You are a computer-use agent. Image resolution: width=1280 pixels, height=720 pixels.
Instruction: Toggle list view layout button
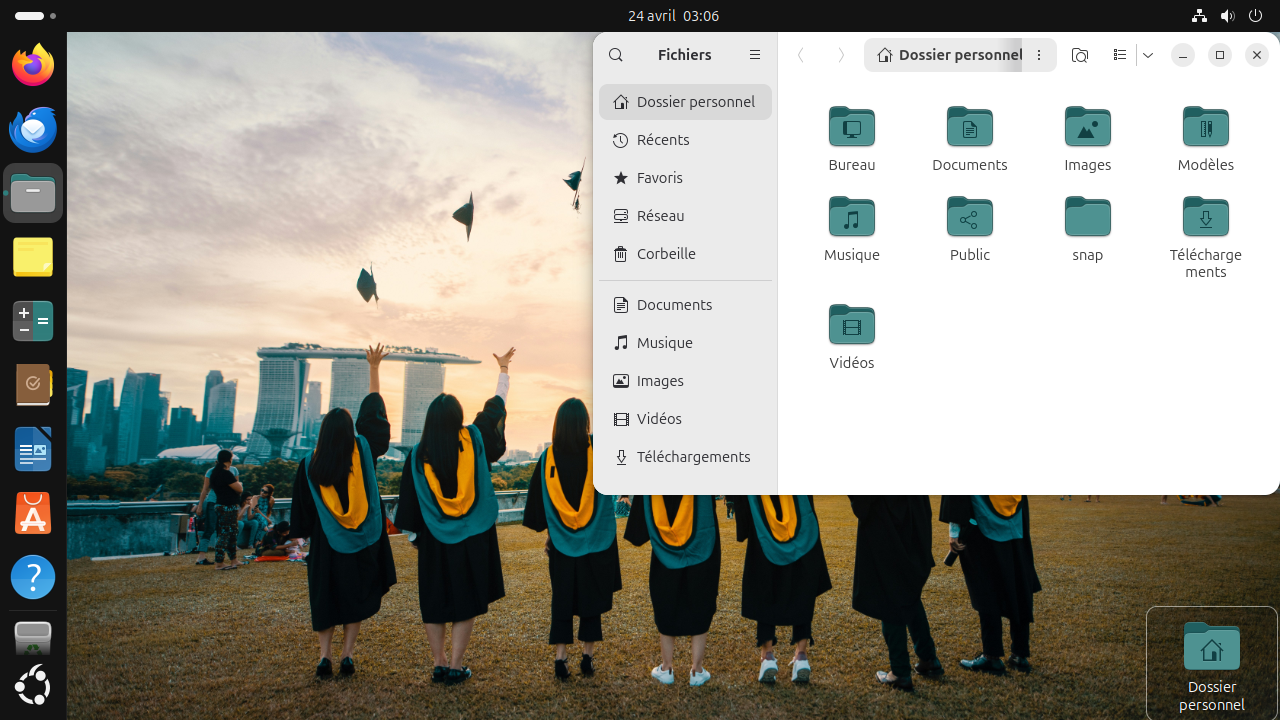[x=1120, y=55]
